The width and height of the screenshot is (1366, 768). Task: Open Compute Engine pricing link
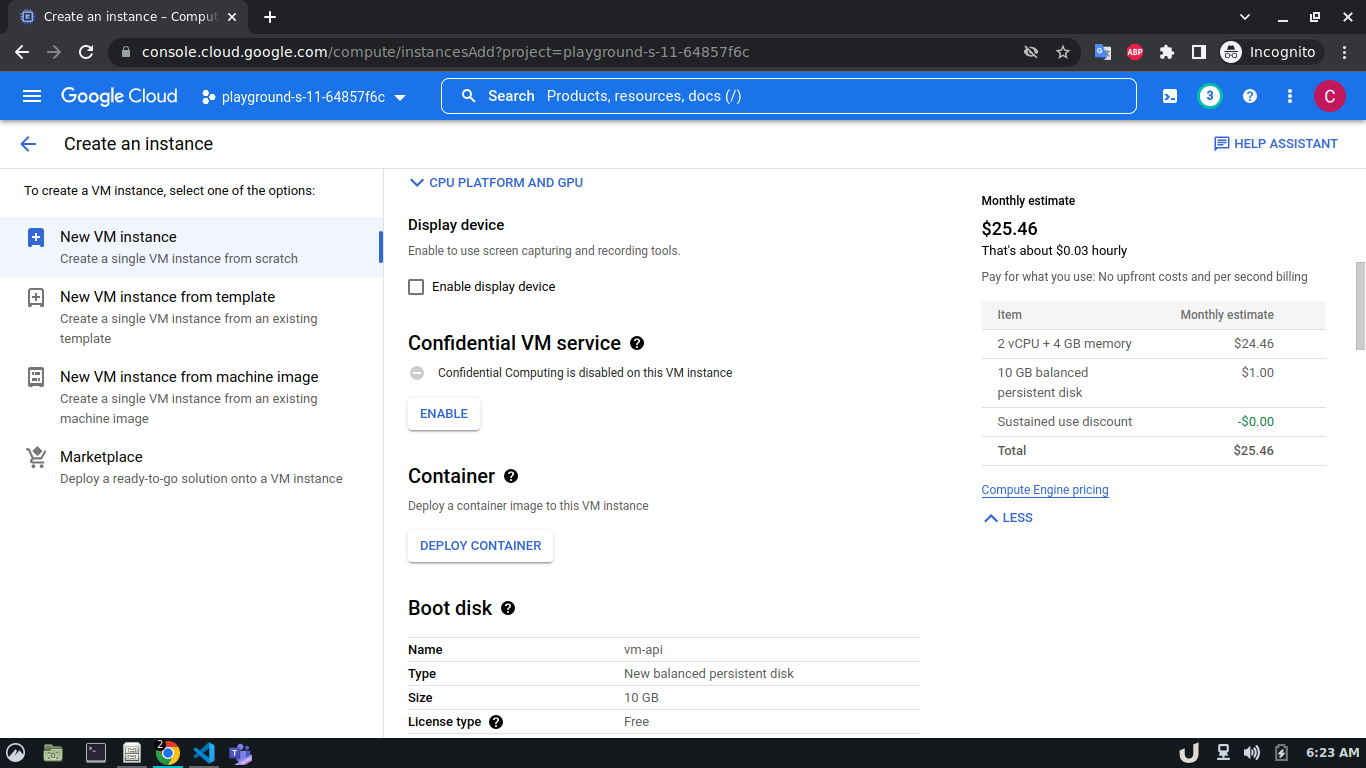click(x=1045, y=490)
